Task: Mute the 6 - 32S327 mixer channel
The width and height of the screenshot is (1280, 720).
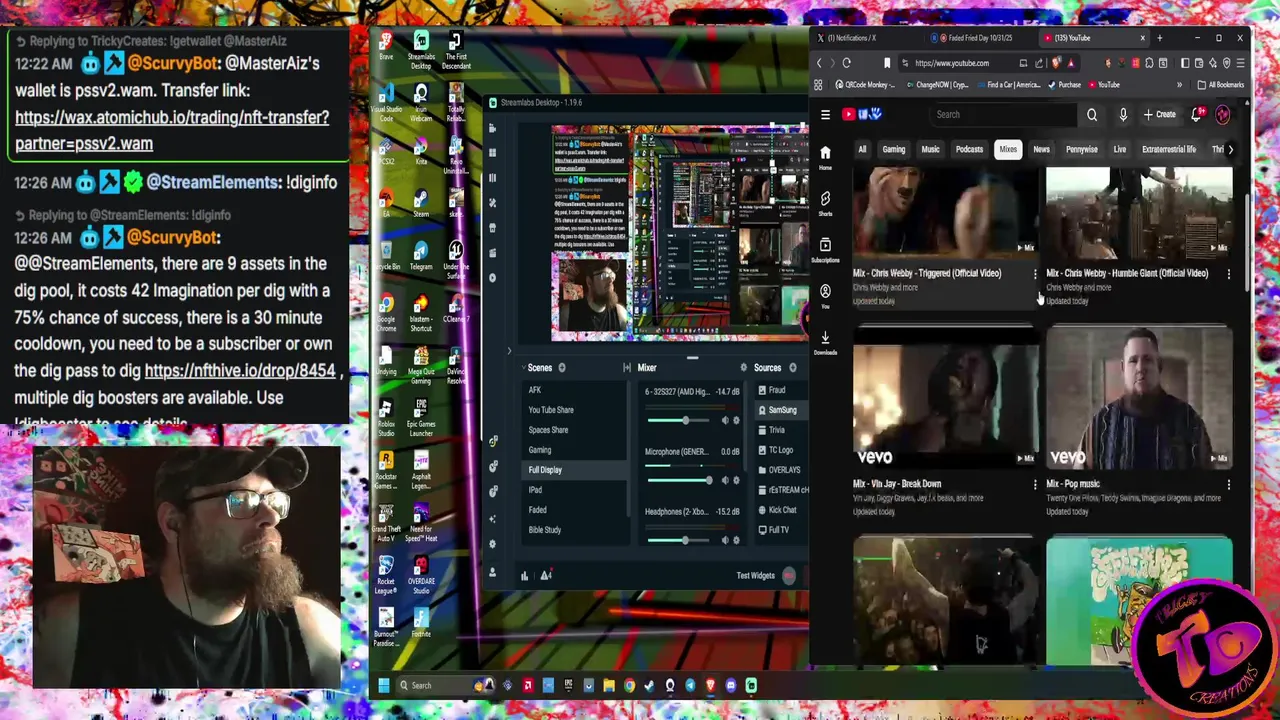Action: (x=725, y=421)
